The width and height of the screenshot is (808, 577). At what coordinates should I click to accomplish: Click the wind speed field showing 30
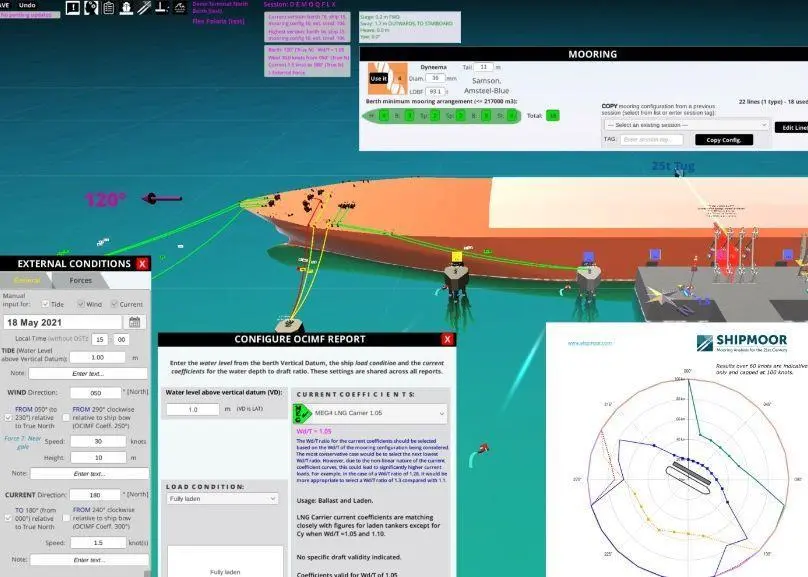pyautogui.click(x=98, y=442)
